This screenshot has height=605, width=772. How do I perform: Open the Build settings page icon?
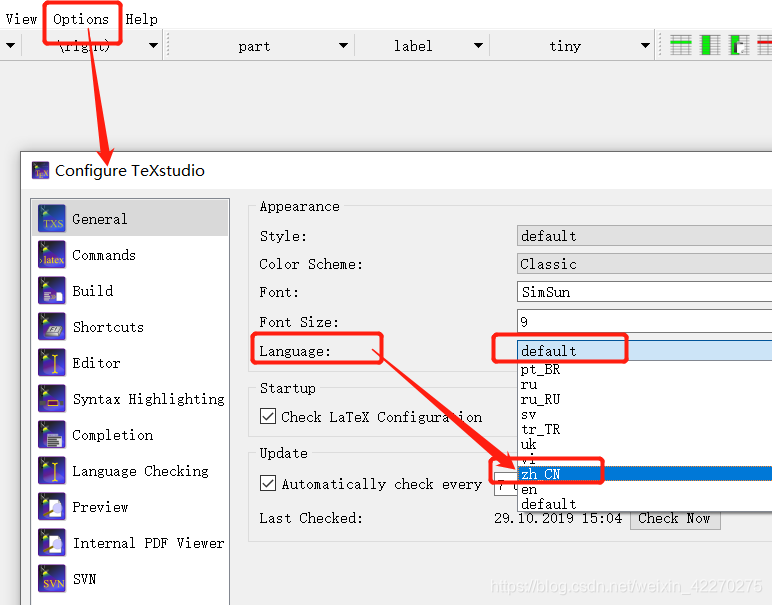tap(52, 290)
